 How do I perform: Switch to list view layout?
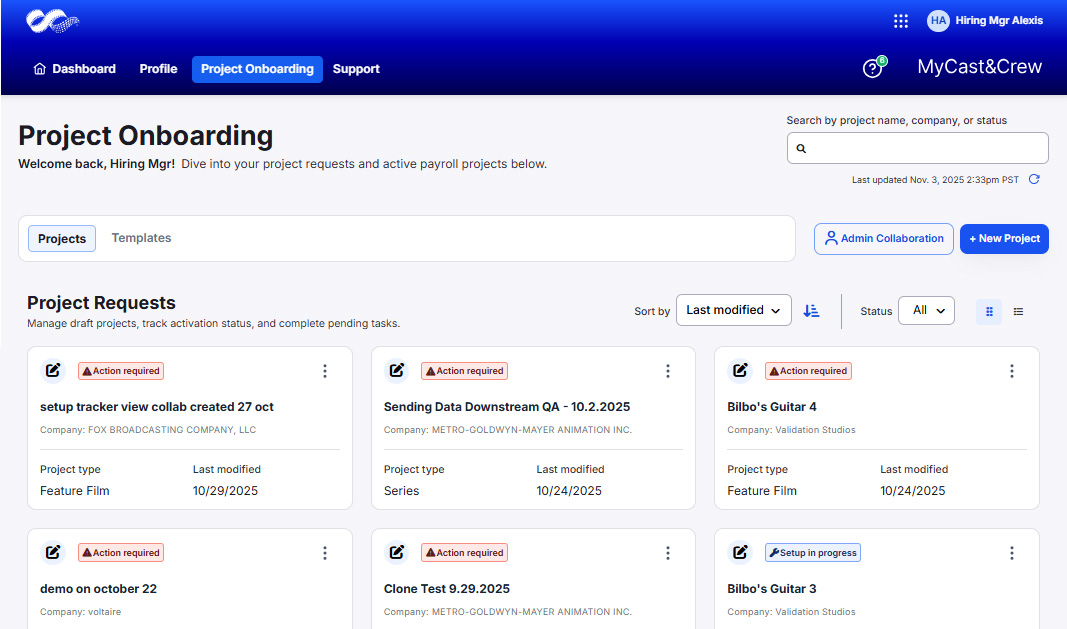click(1018, 311)
